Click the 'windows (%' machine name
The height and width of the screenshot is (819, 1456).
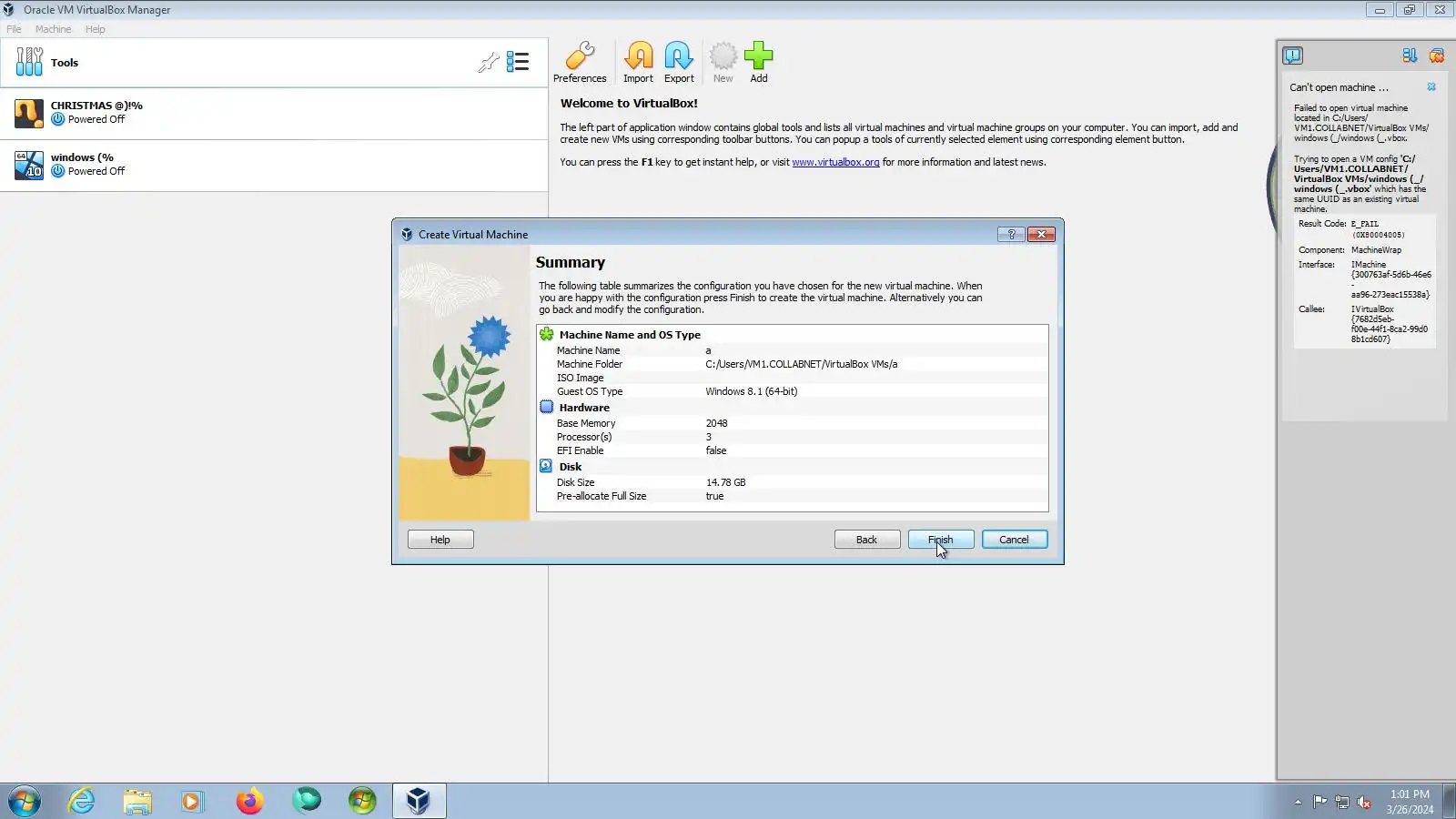(x=82, y=157)
